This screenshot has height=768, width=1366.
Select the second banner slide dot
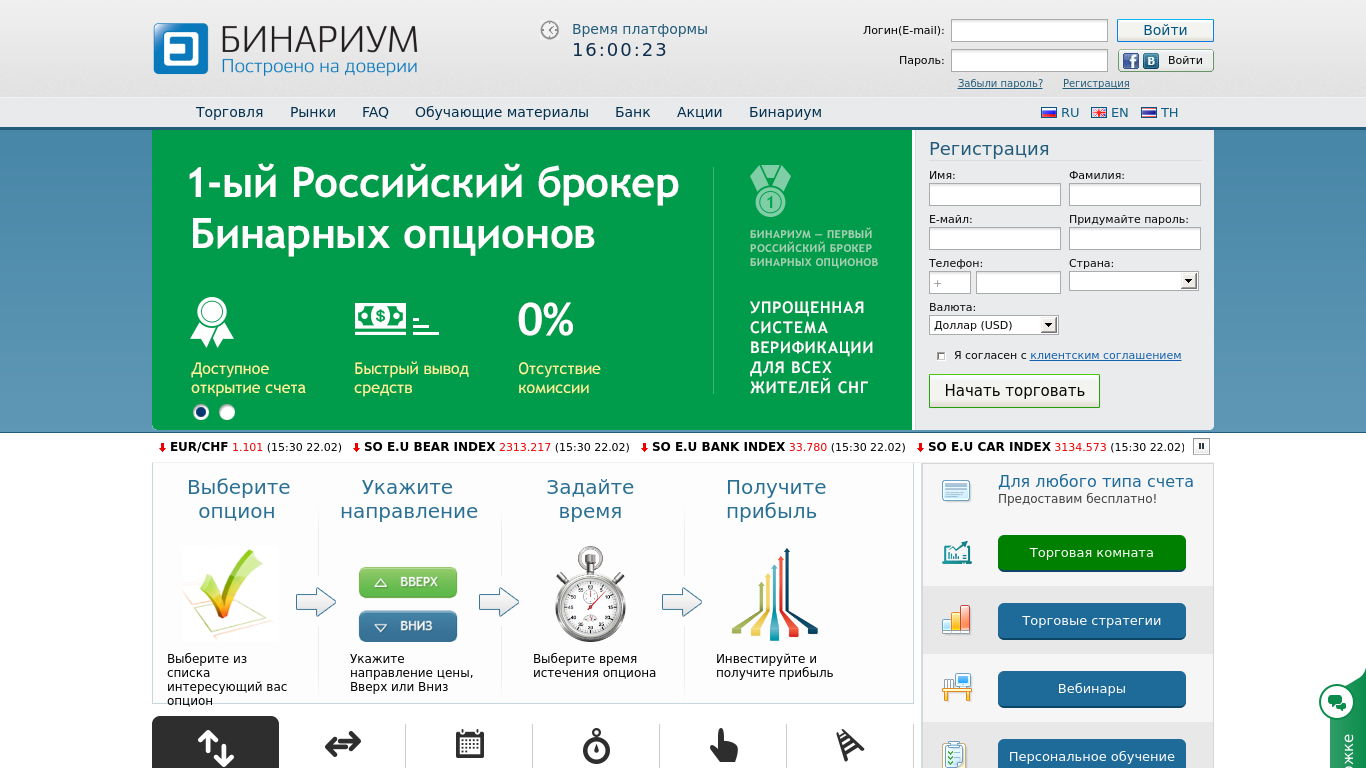[227, 412]
